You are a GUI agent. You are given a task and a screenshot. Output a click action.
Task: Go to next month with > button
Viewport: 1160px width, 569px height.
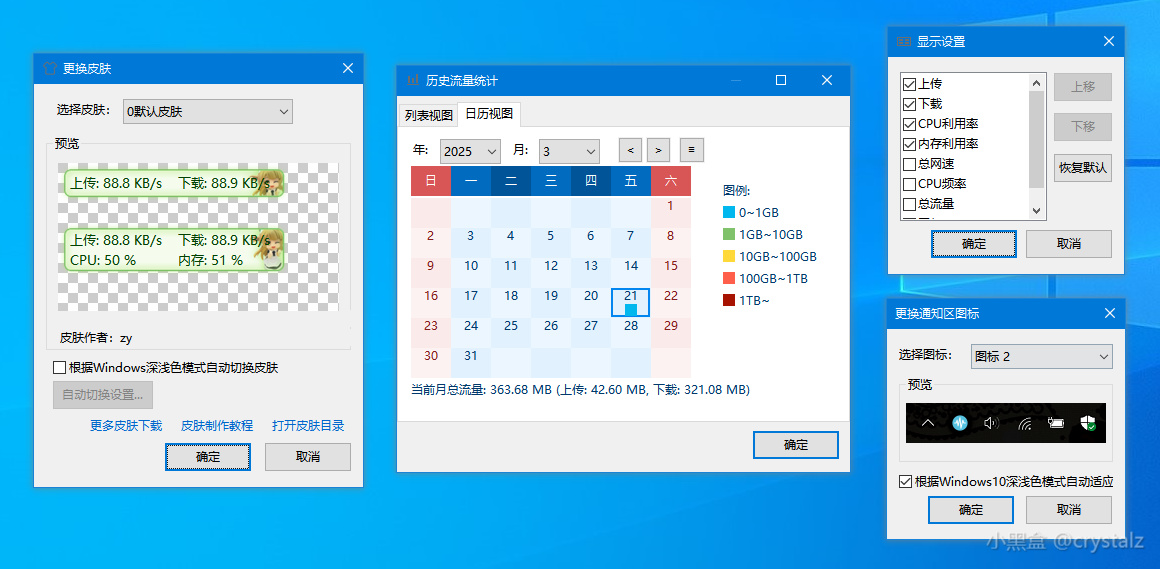point(658,149)
